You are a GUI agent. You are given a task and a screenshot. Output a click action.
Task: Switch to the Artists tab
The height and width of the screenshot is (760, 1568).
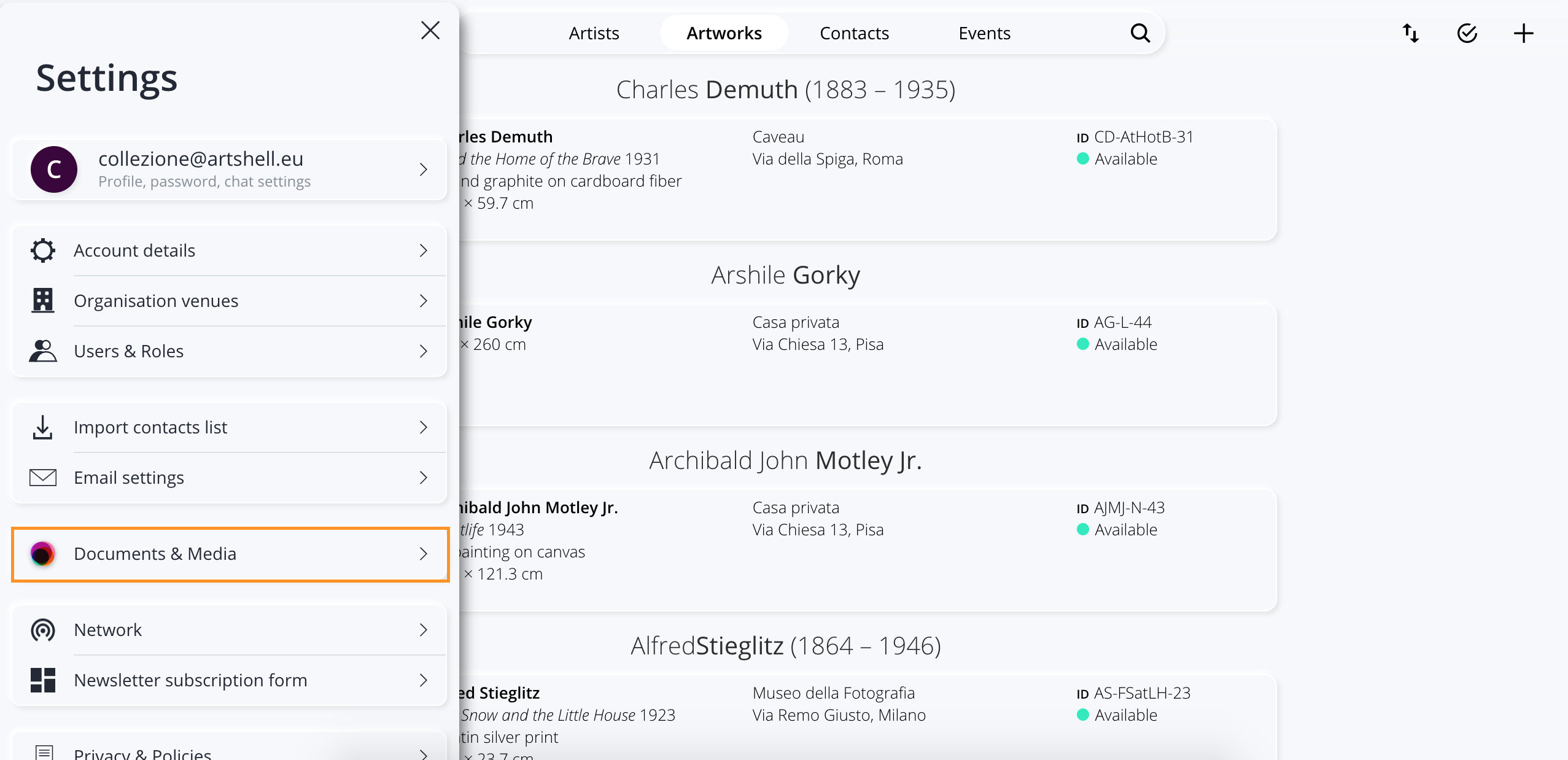click(x=594, y=33)
